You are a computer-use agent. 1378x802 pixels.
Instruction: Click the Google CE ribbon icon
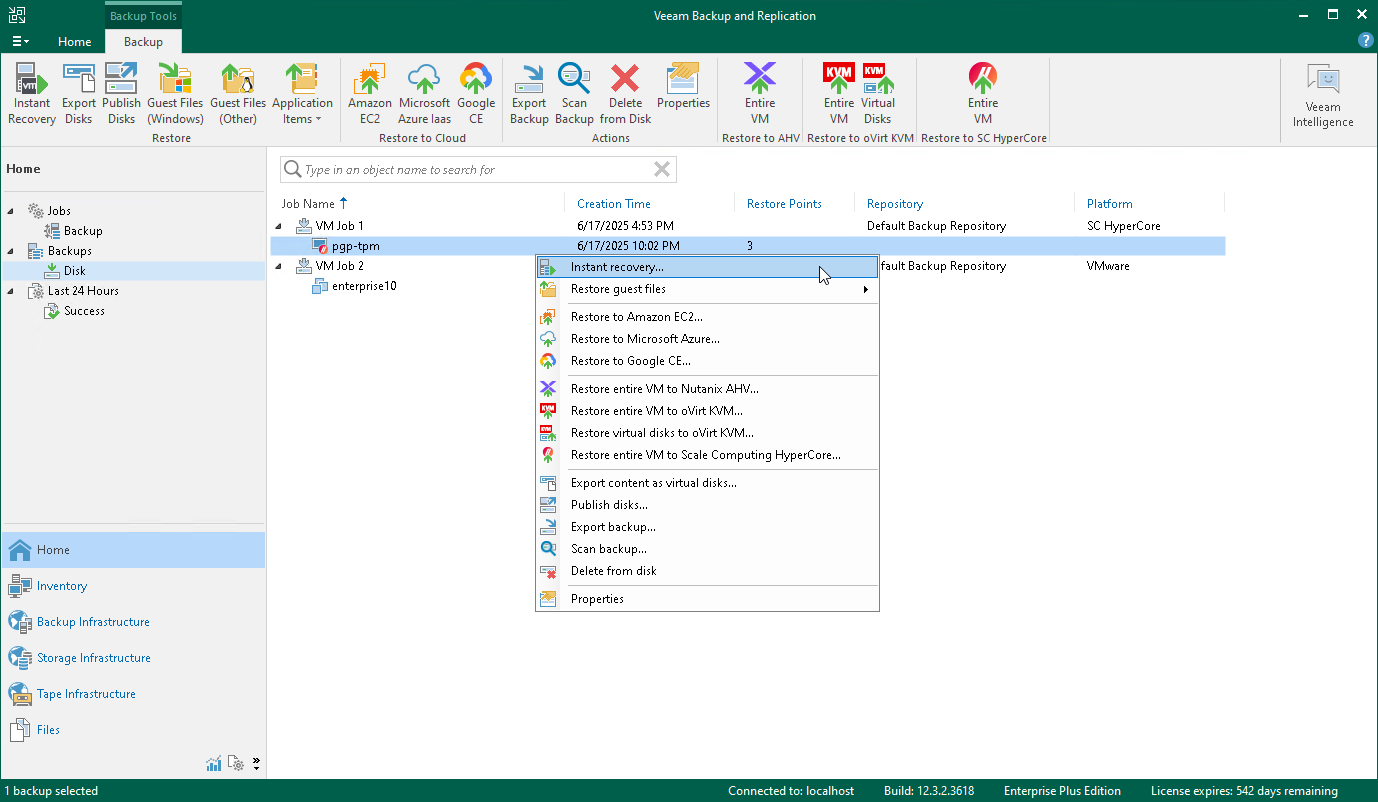click(476, 94)
